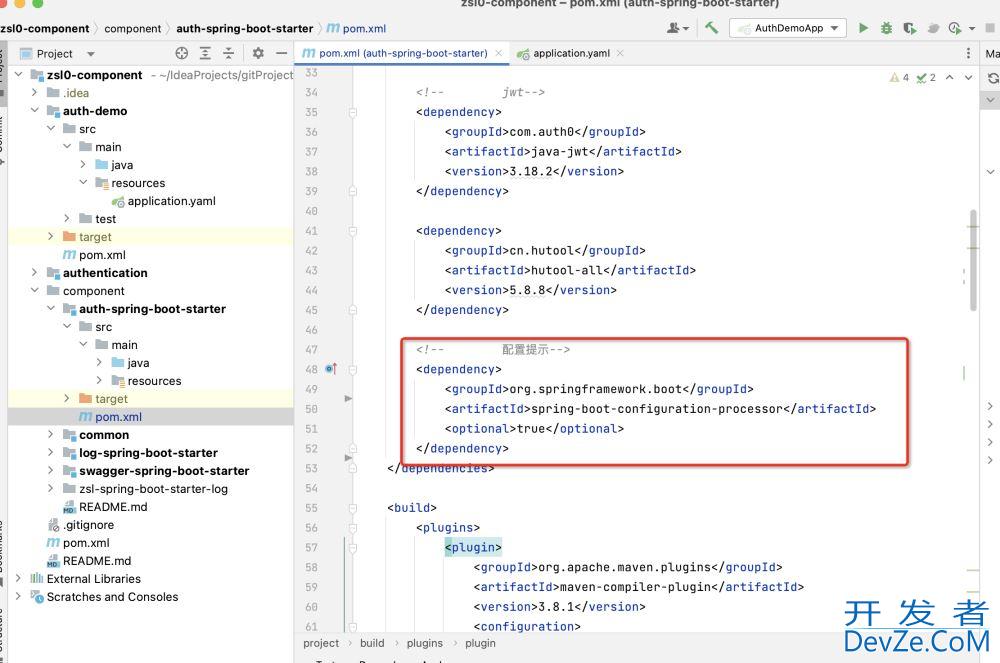Select target folder under auth-demo
Screen dimensions: 1000x663
point(87,237)
